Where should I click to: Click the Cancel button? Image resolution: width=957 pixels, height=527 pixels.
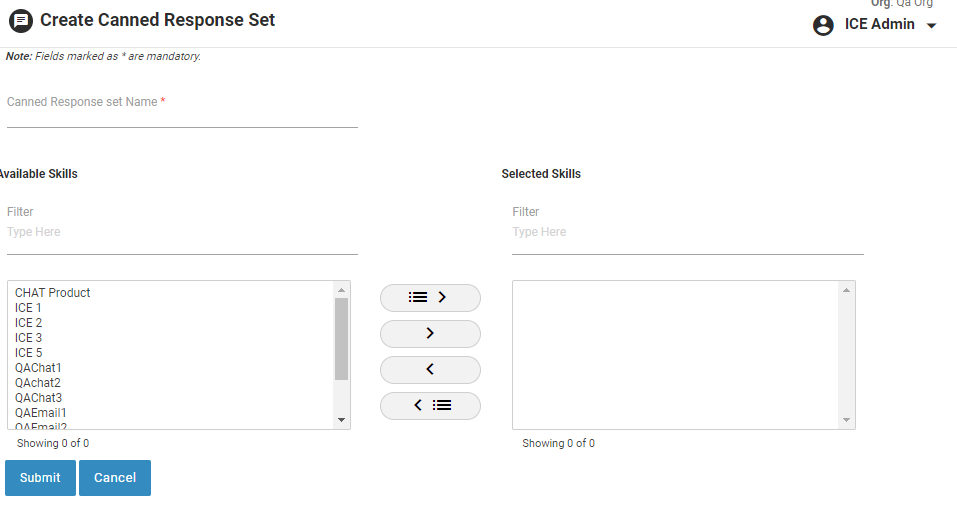pos(115,478)
